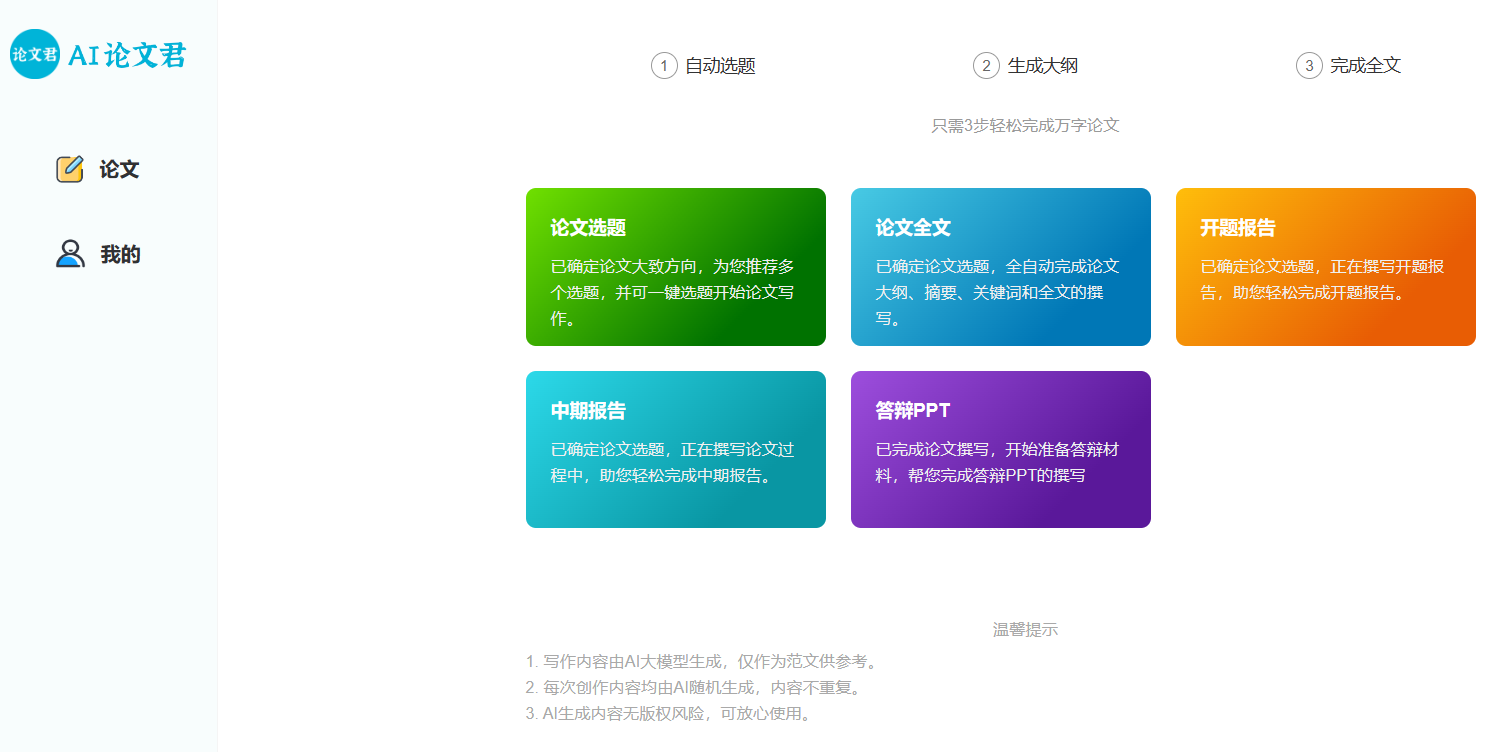This screenshot has height=752, width=1509.
Task: Click the first tip about AI大模型生成
Action: pos(703,661)
